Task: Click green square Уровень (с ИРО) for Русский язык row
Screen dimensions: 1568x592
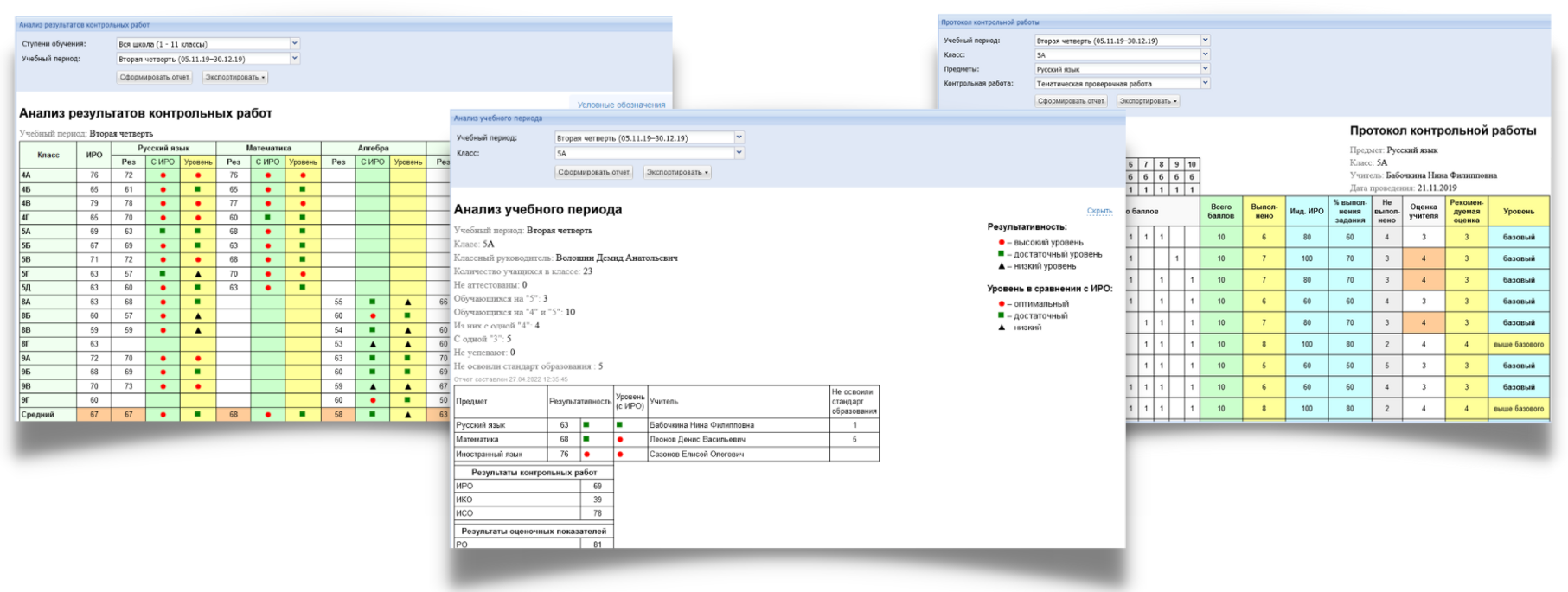Action: click(x=619, y=425)
